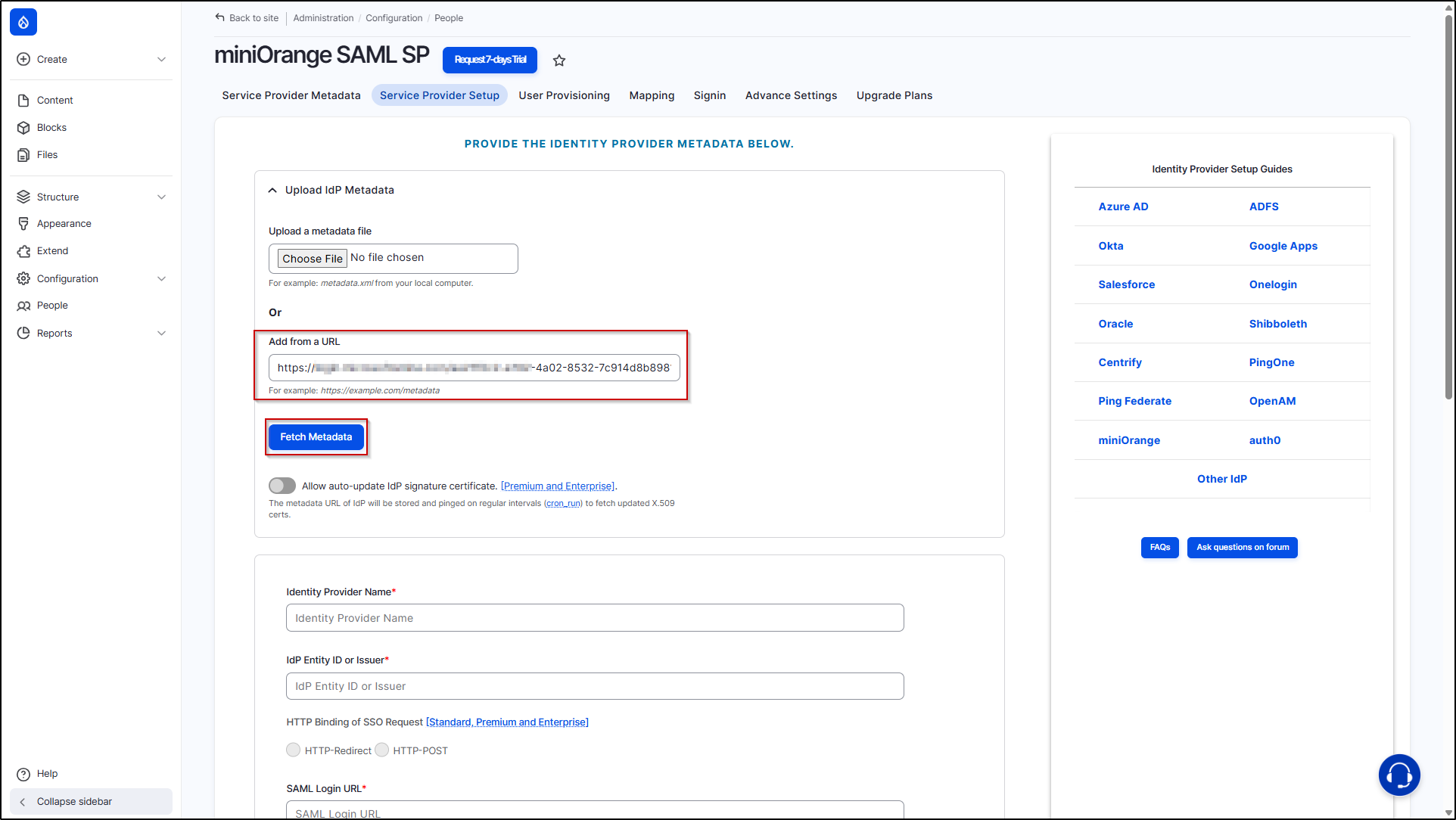Open the Advance Settings tab
Viewport: 1456px width, 820px height.
pos(790,95)
